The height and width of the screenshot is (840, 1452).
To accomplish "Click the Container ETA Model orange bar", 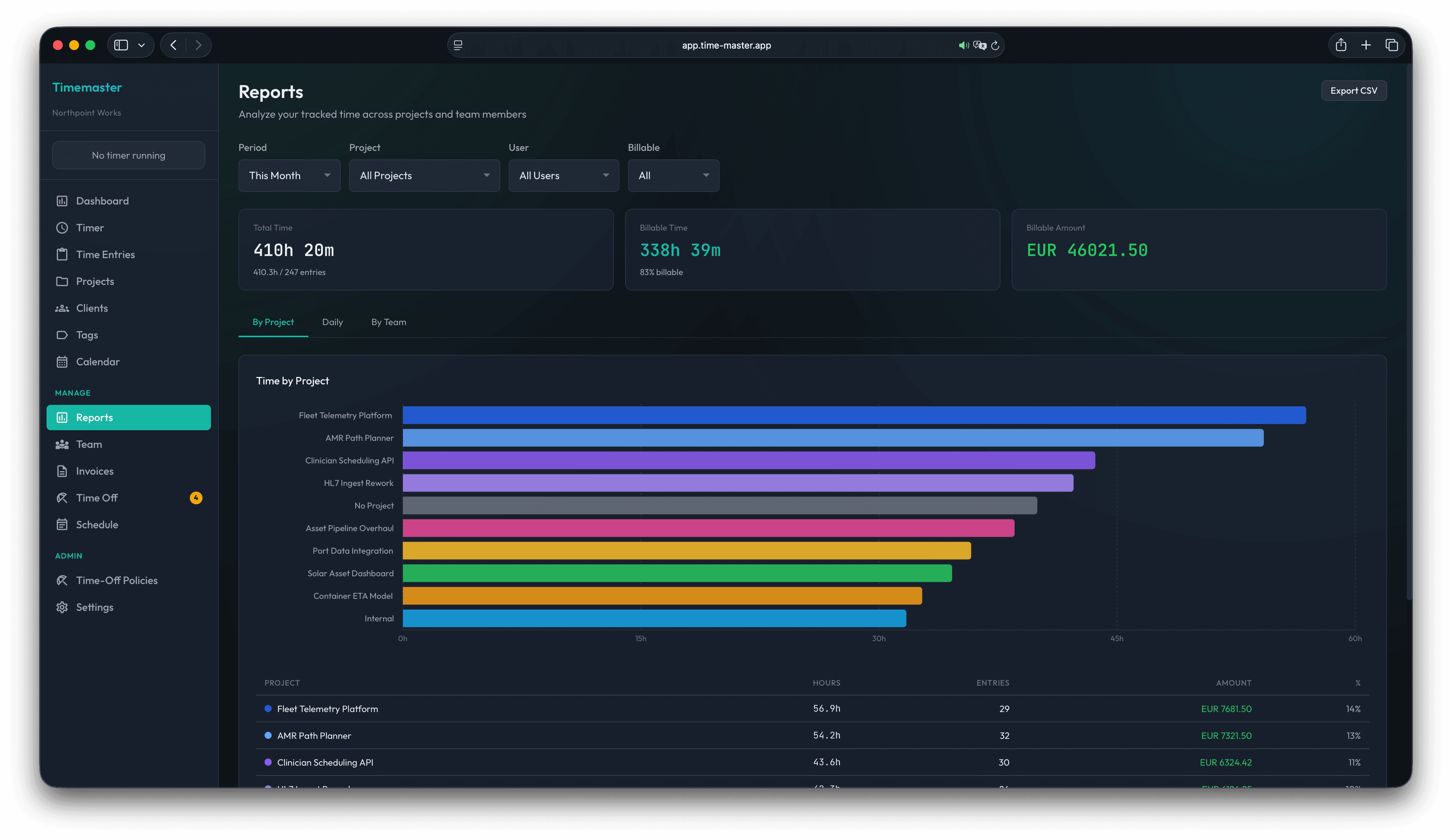I will [662, 596].
